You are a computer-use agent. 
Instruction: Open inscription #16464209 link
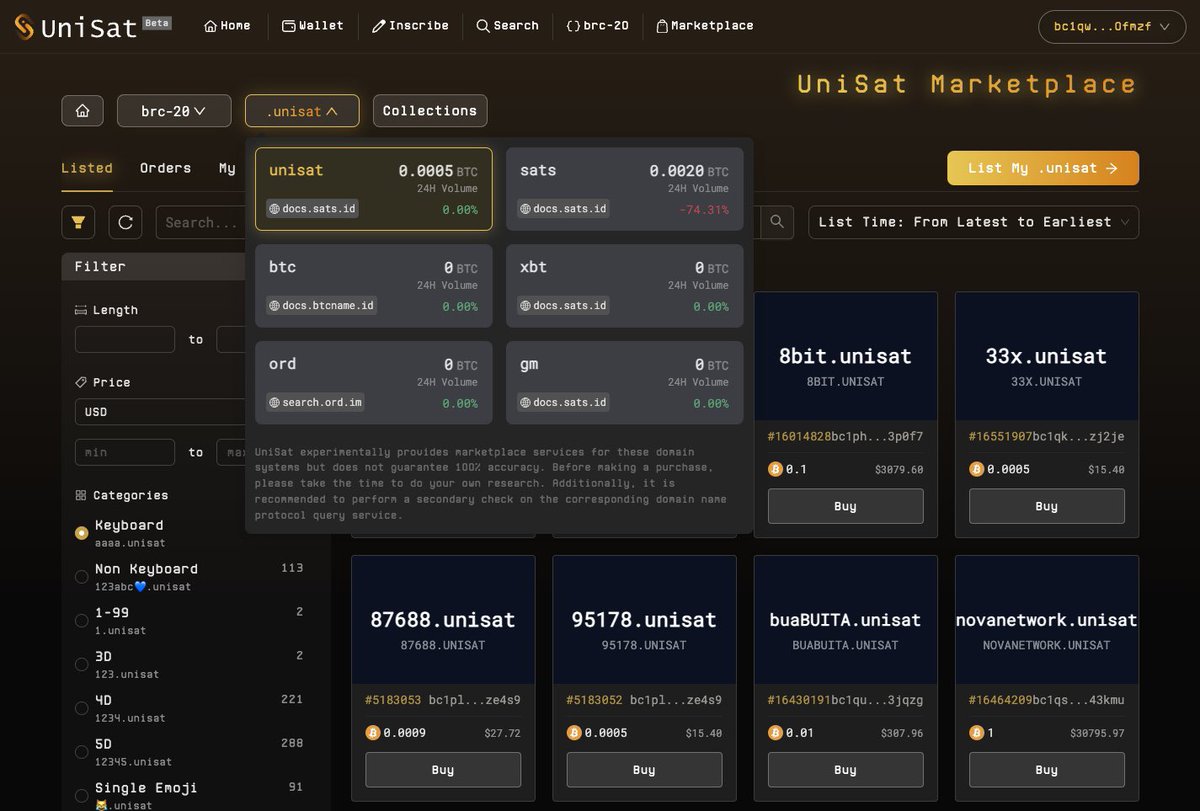click(x=1000, y=700)
